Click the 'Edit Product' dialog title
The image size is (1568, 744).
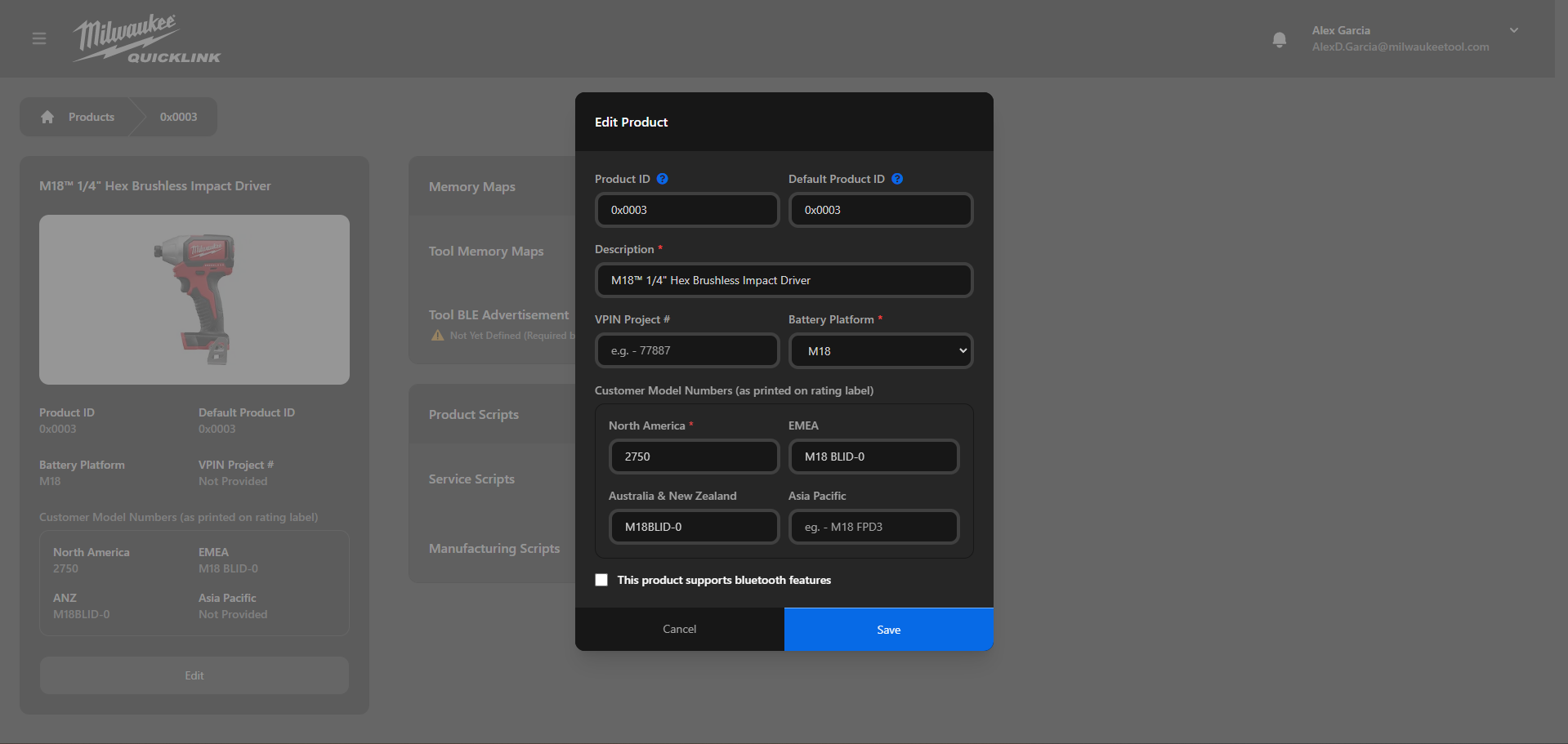[x=631, y=122]
